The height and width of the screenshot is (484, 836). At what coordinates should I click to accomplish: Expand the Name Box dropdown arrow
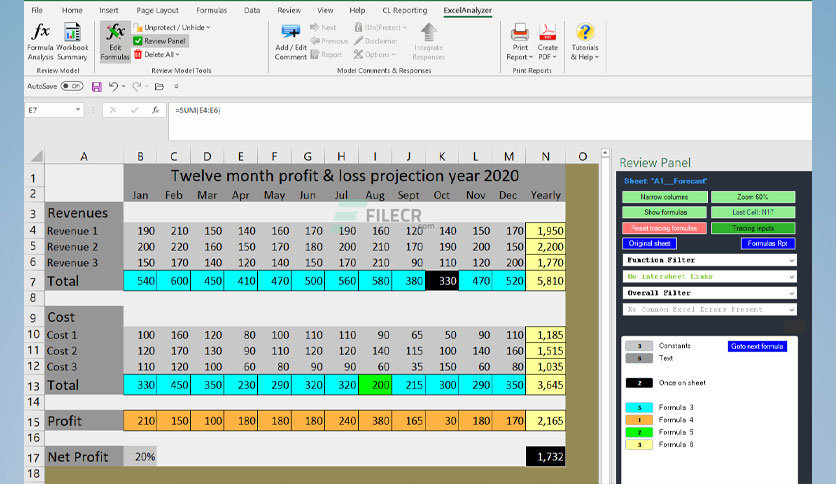tap(78, 110)
